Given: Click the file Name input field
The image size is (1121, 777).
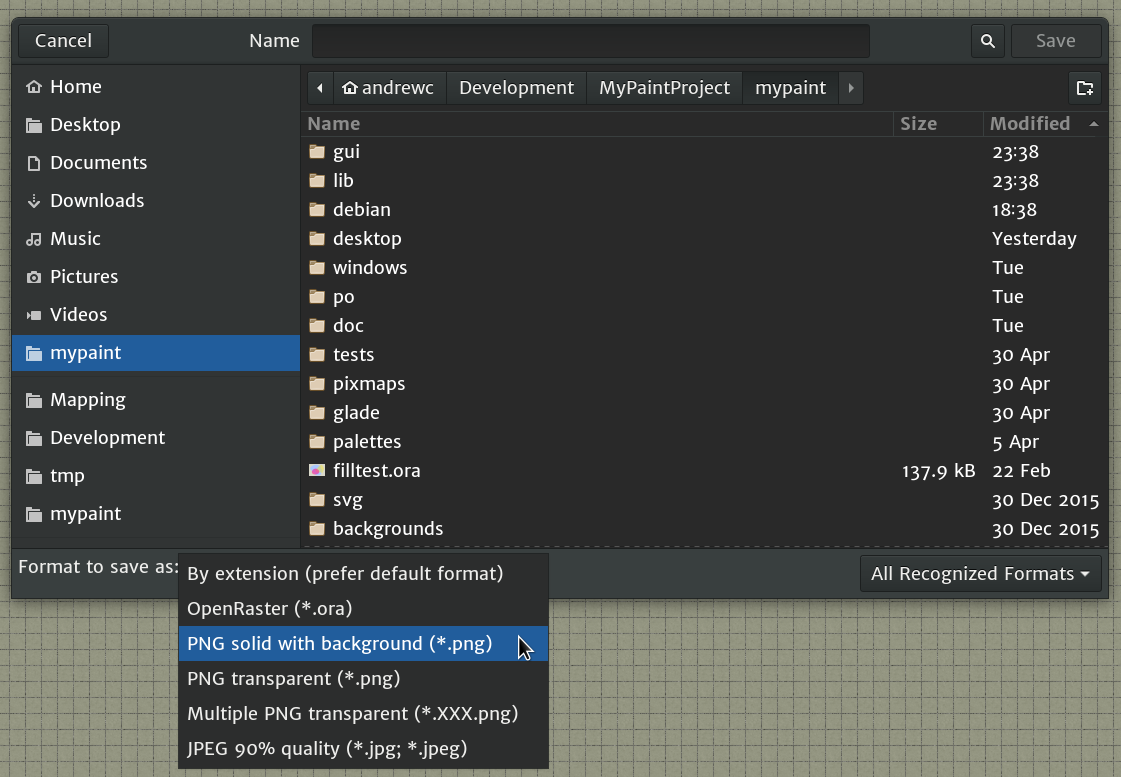Looking at the screenshot, I should [591, 41].
